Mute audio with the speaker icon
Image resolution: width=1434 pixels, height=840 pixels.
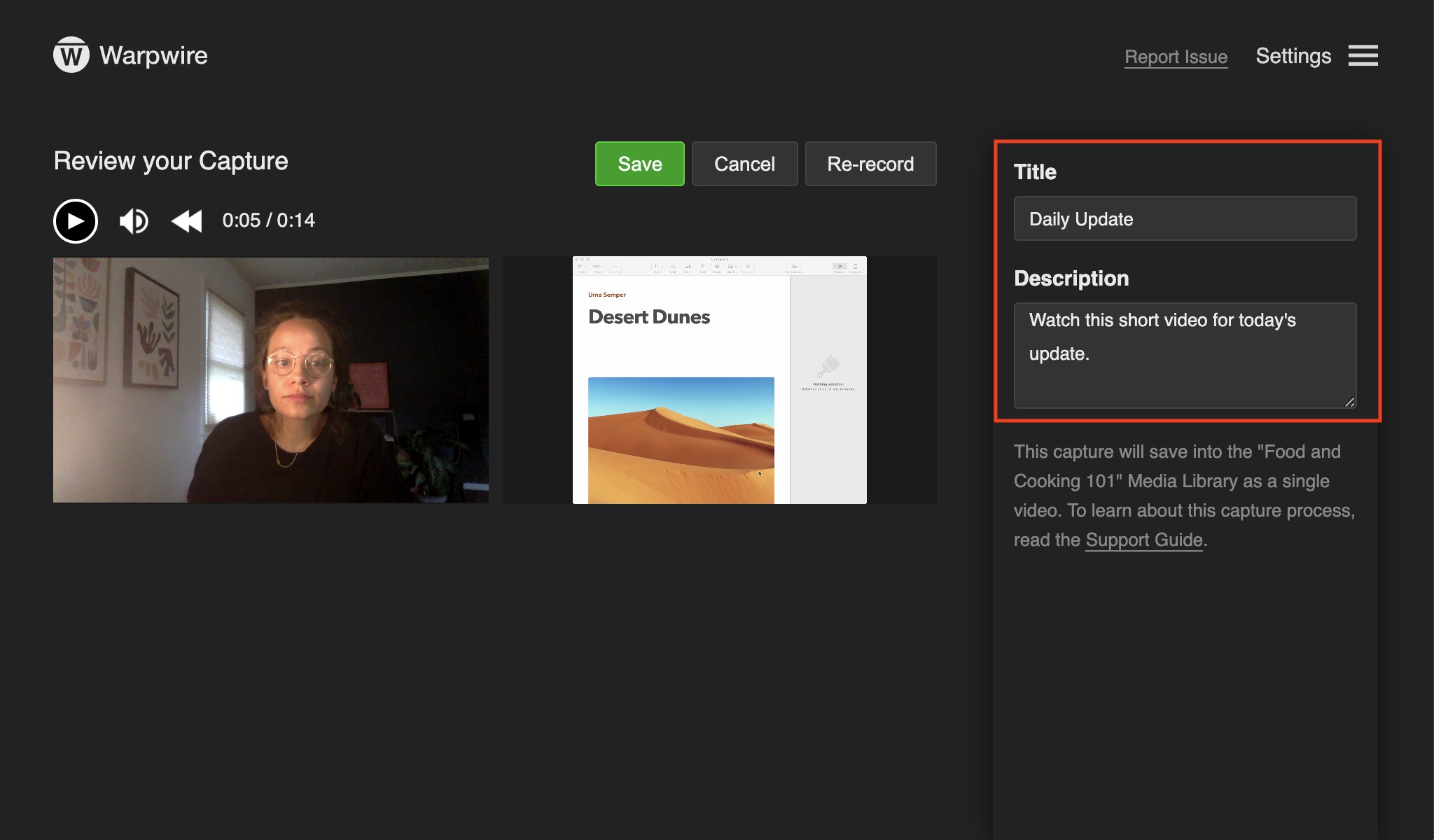[133, 221]
